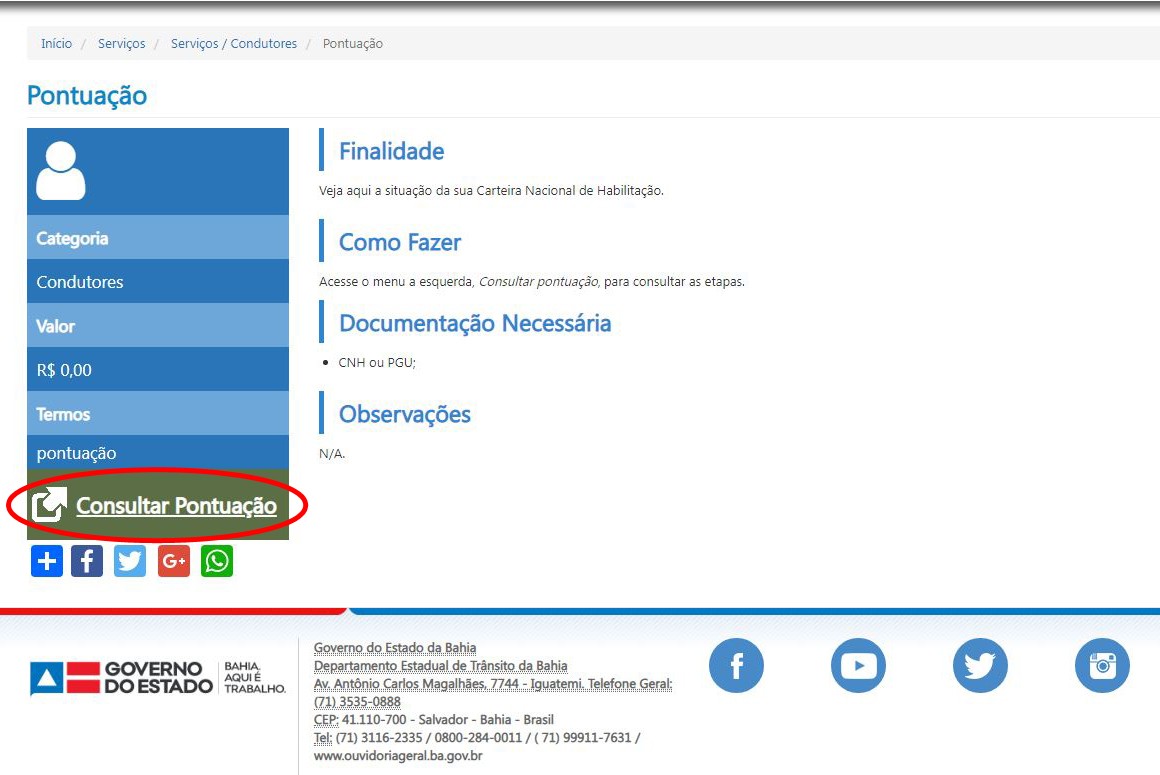The width and height of the screenshot is (1160, 775).
Task: Click the Av. Antônio Carlos Magalhães address line
Action: pyautogui.click(x=493, y=684)
